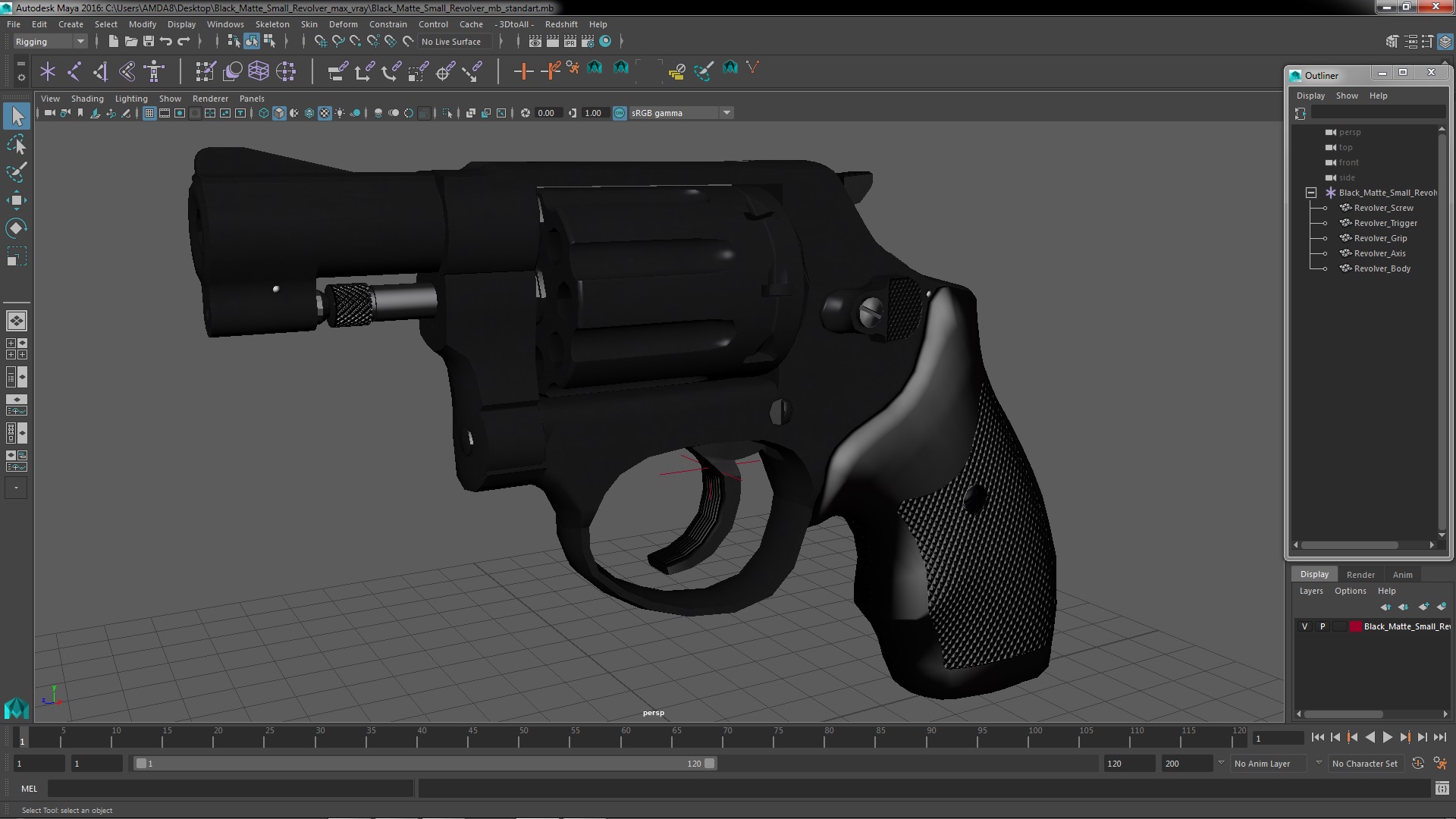Open the Skeleton menu
The image size is (1456, 819).
tap(272, 24)
